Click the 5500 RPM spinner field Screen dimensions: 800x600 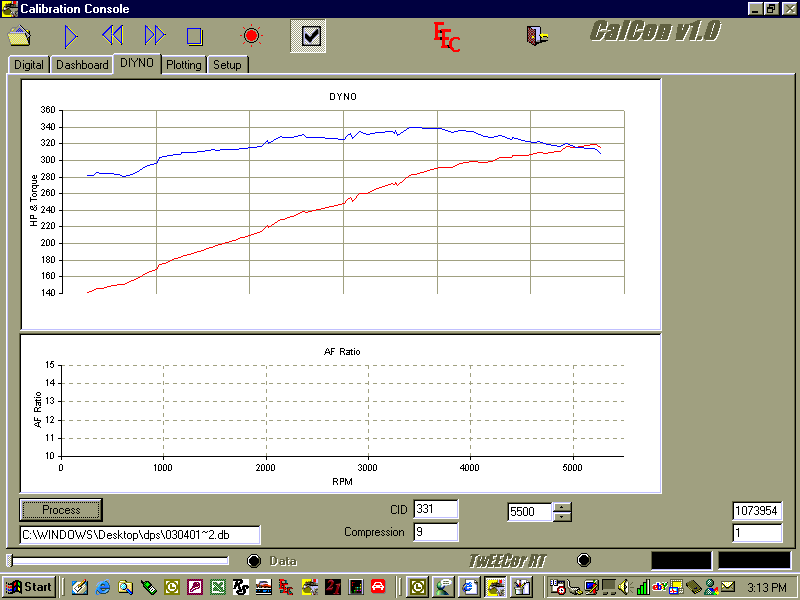pyautogui.click(x=530, y=512)
